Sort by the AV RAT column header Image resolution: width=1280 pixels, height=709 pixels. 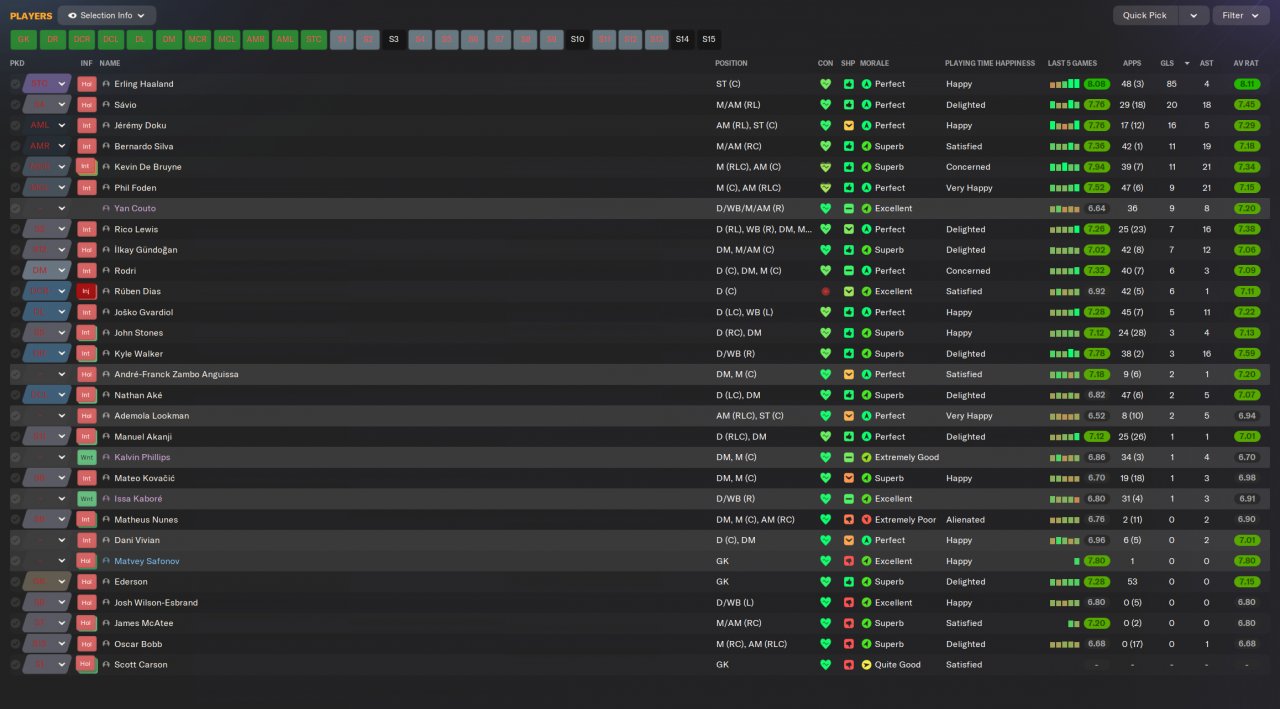coord(1246,63)
